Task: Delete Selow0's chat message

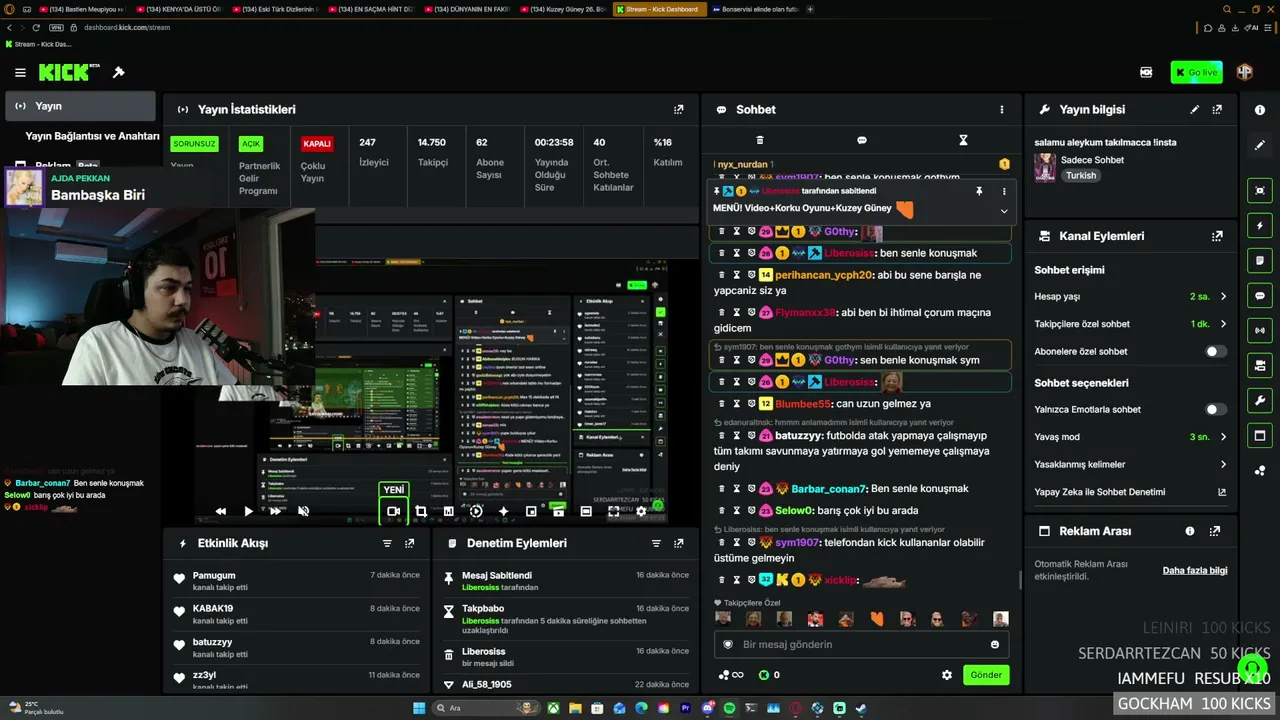Action: click(x=721, y=511)
